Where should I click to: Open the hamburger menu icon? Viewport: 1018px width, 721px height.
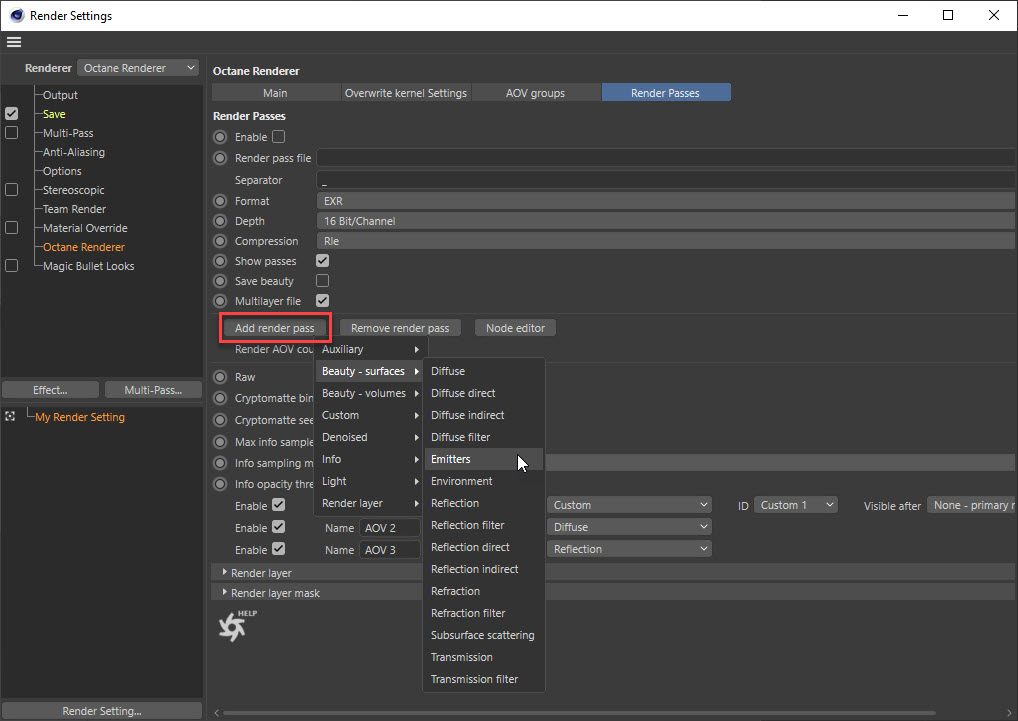pyautogui.click(x=14, y=42)
